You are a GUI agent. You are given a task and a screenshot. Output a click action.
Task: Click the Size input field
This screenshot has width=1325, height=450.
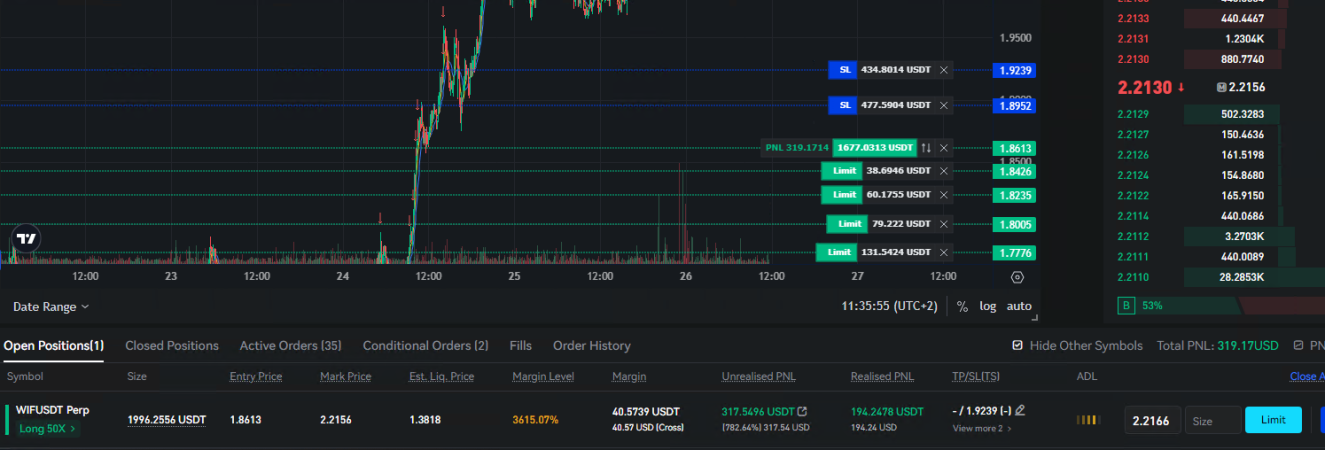coord(1212,420)
